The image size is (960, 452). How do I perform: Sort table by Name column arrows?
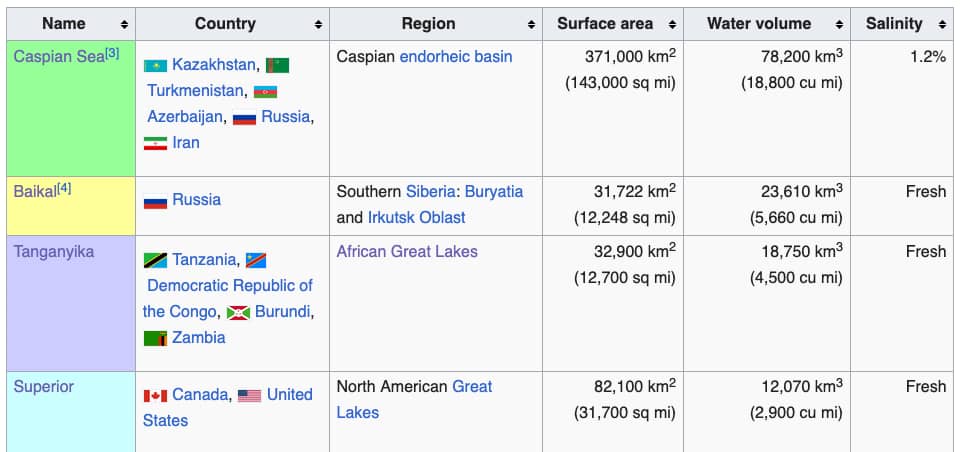pyautogui.click(x=124, y=24)
